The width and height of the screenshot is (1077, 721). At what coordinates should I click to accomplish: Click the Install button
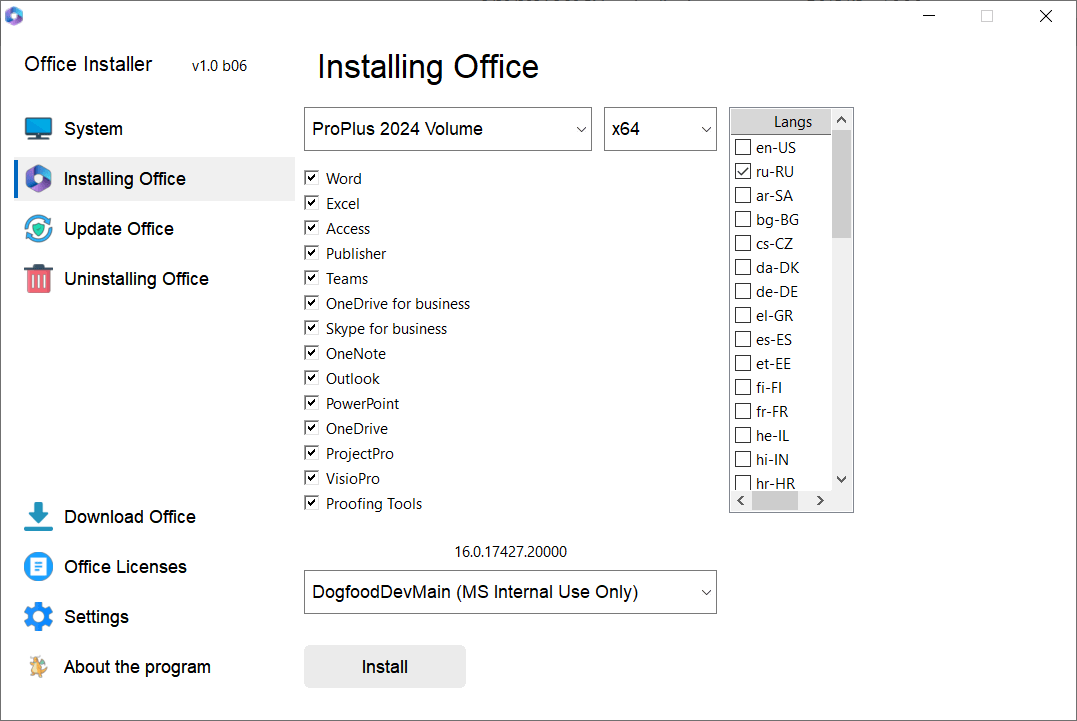pyautogui.click(x=385, y=666)
